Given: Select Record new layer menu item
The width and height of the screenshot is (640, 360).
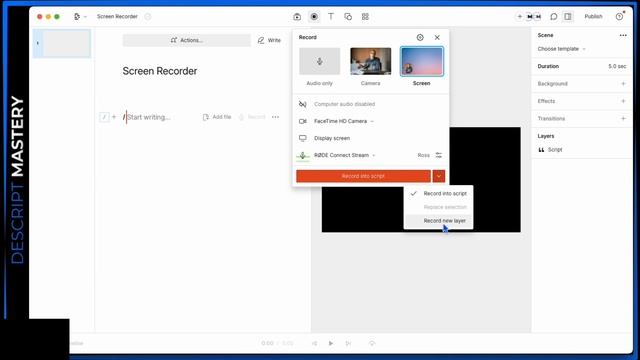Looking at the screenshot, I should point(439,221).
